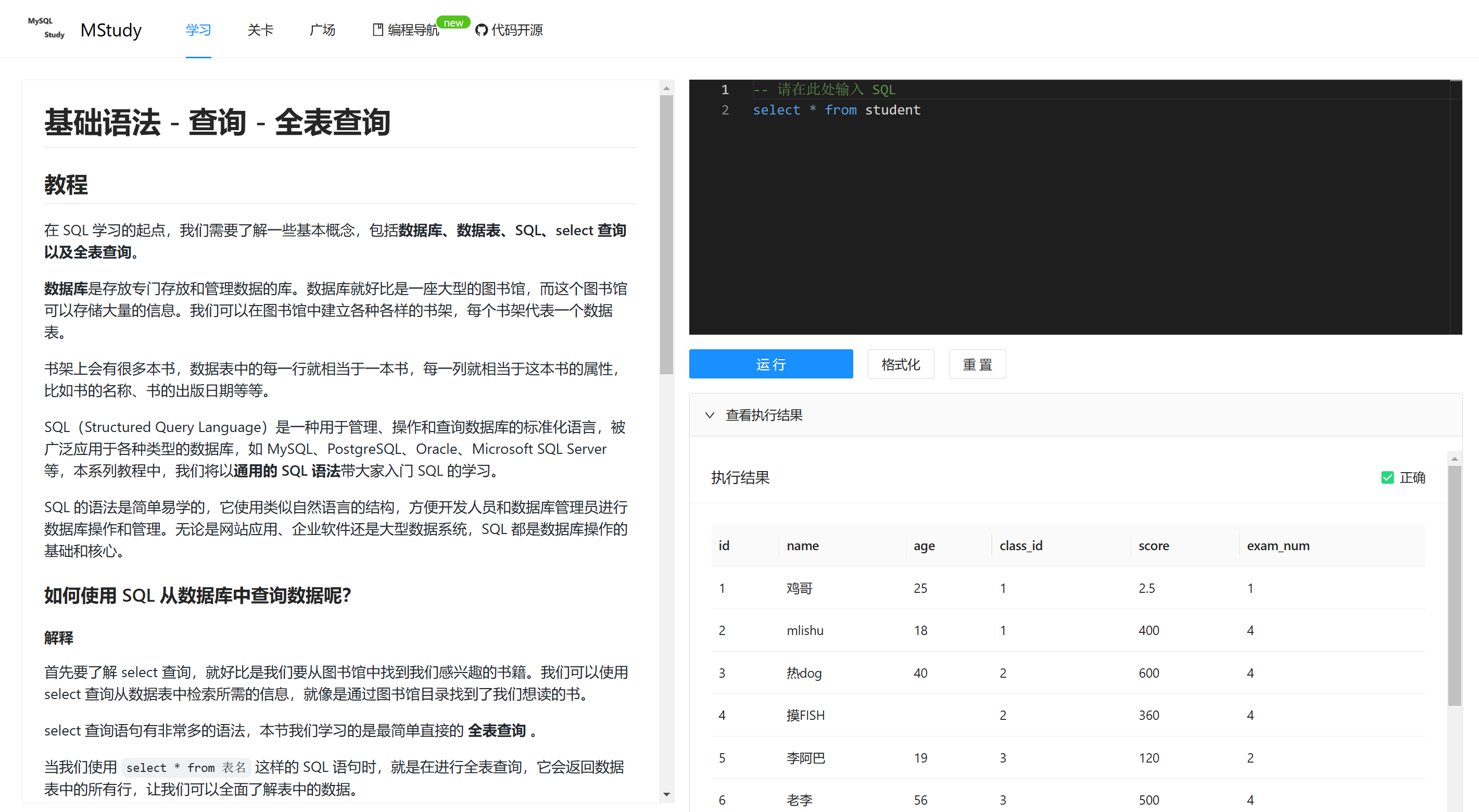Reset the editor with 重置
This screenshot has width=1479, height=812.
pos(977,364)
